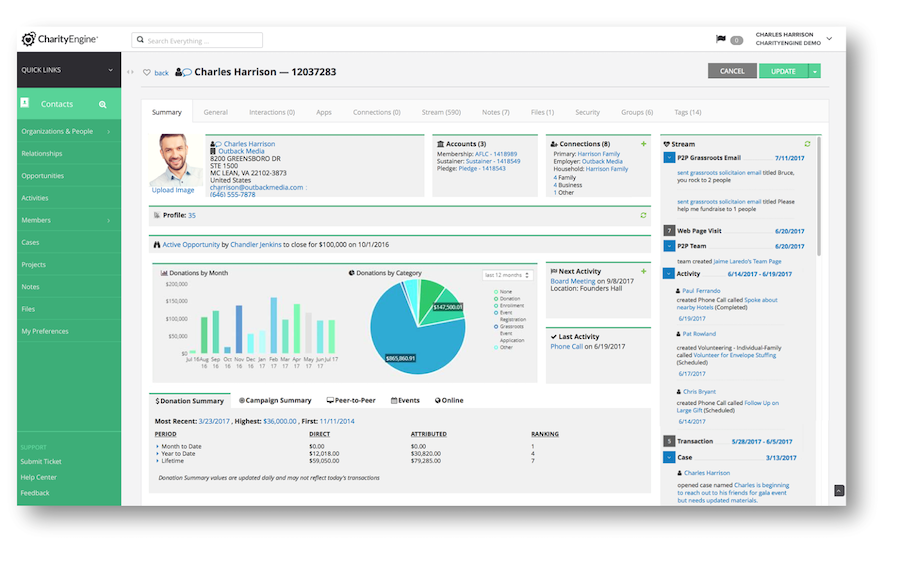This screenshot has width=900, height=584.
Task: Open the Board Meeting activity link
Action: click(x=573, y=281)
